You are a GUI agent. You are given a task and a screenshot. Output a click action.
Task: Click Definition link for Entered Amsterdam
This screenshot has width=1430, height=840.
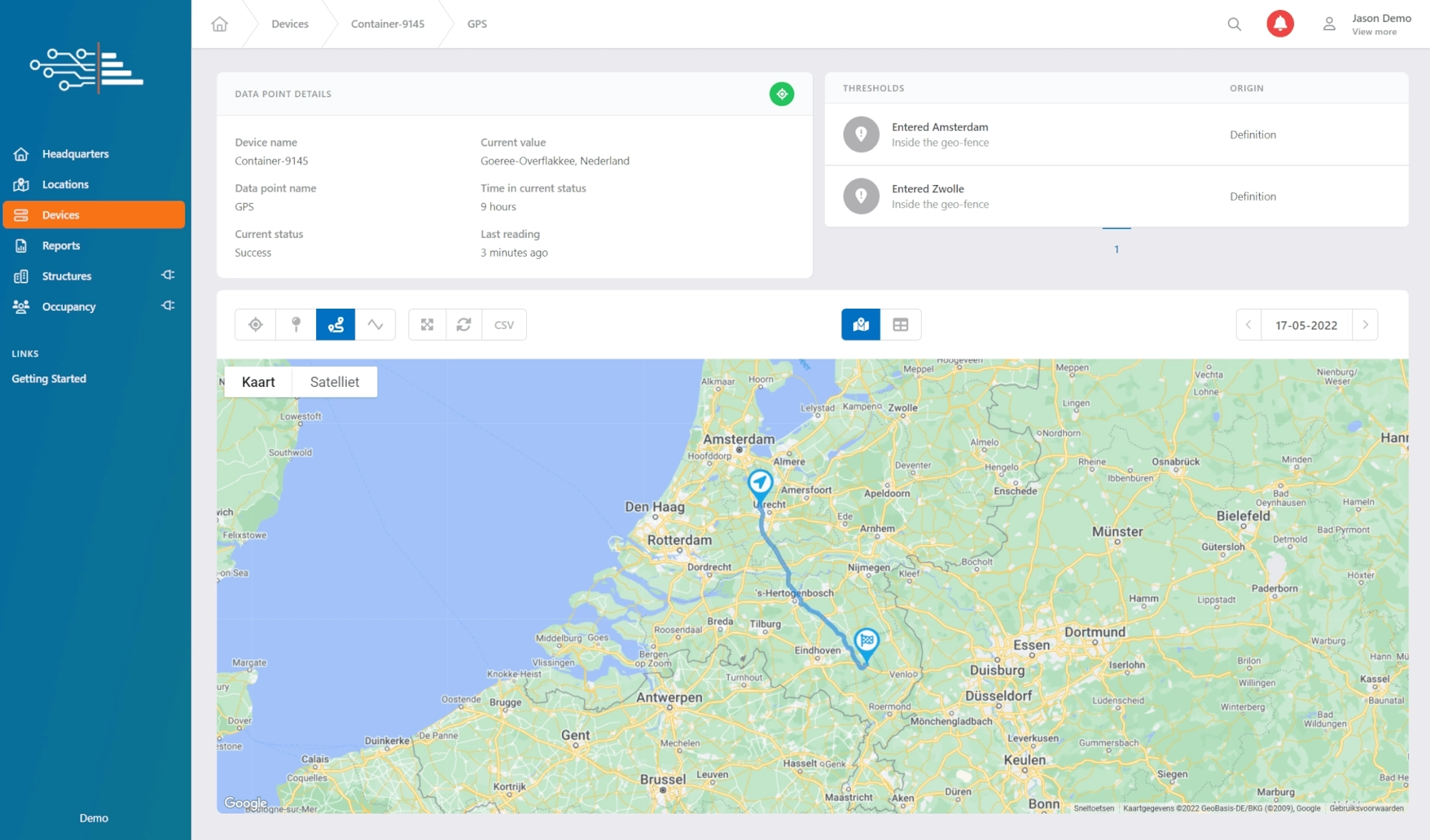point(1252,134)
